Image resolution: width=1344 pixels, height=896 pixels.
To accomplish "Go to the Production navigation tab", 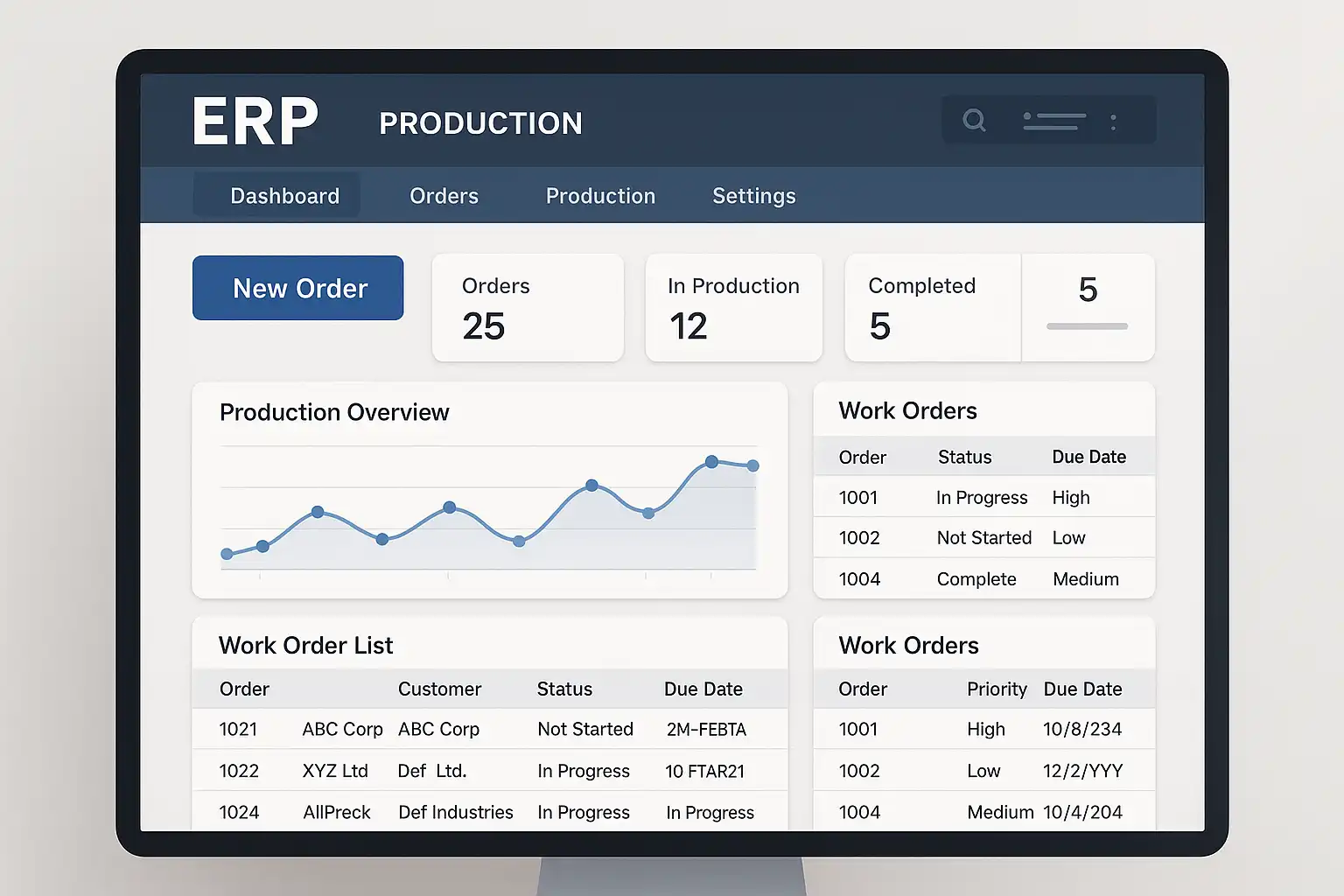I will click(x=600, y=196).
